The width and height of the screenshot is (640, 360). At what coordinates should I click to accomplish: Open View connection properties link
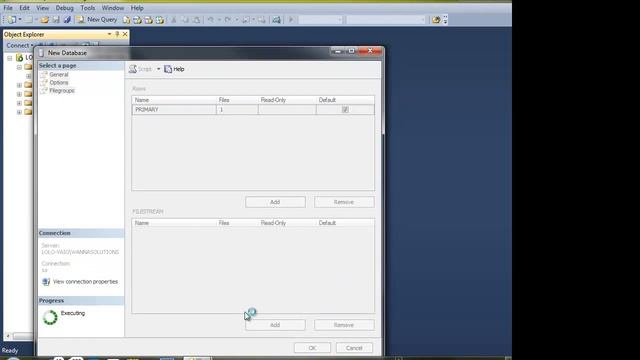[x=85, y=282]
